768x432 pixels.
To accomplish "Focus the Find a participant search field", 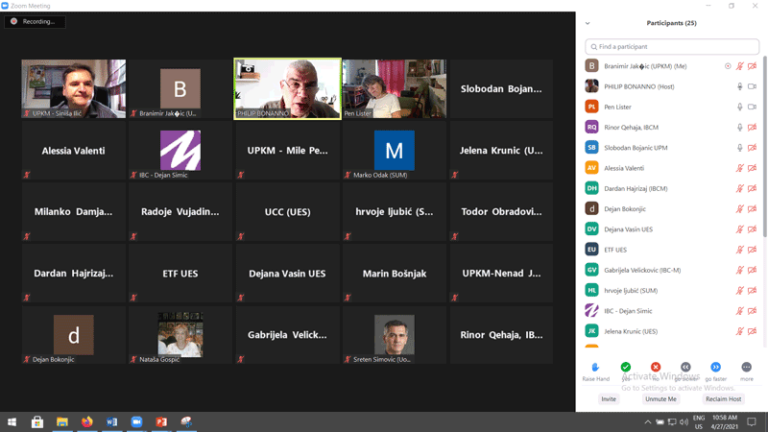I will (x=672, y=47).
